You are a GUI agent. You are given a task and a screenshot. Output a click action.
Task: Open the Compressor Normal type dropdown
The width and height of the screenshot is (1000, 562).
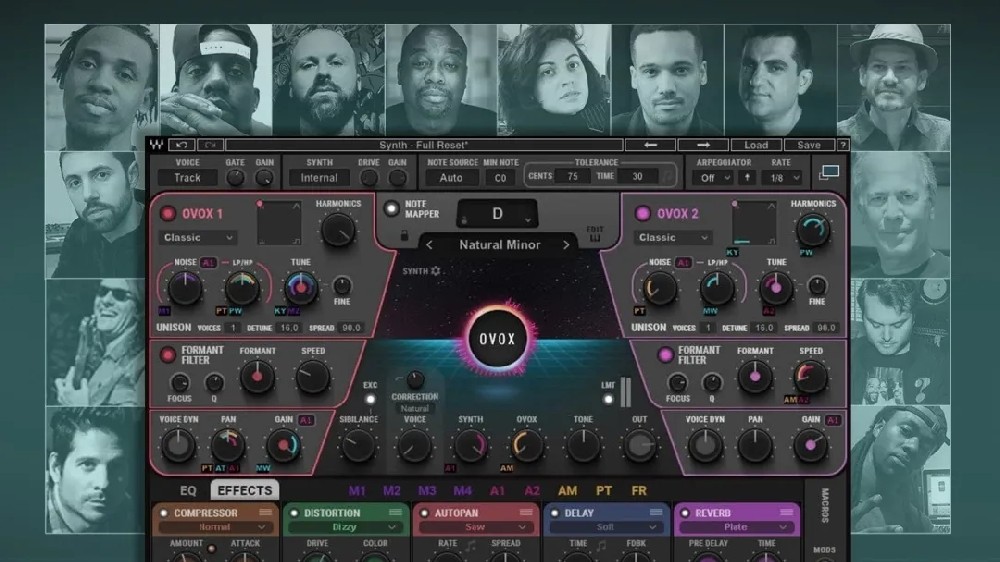pos(214,527)
